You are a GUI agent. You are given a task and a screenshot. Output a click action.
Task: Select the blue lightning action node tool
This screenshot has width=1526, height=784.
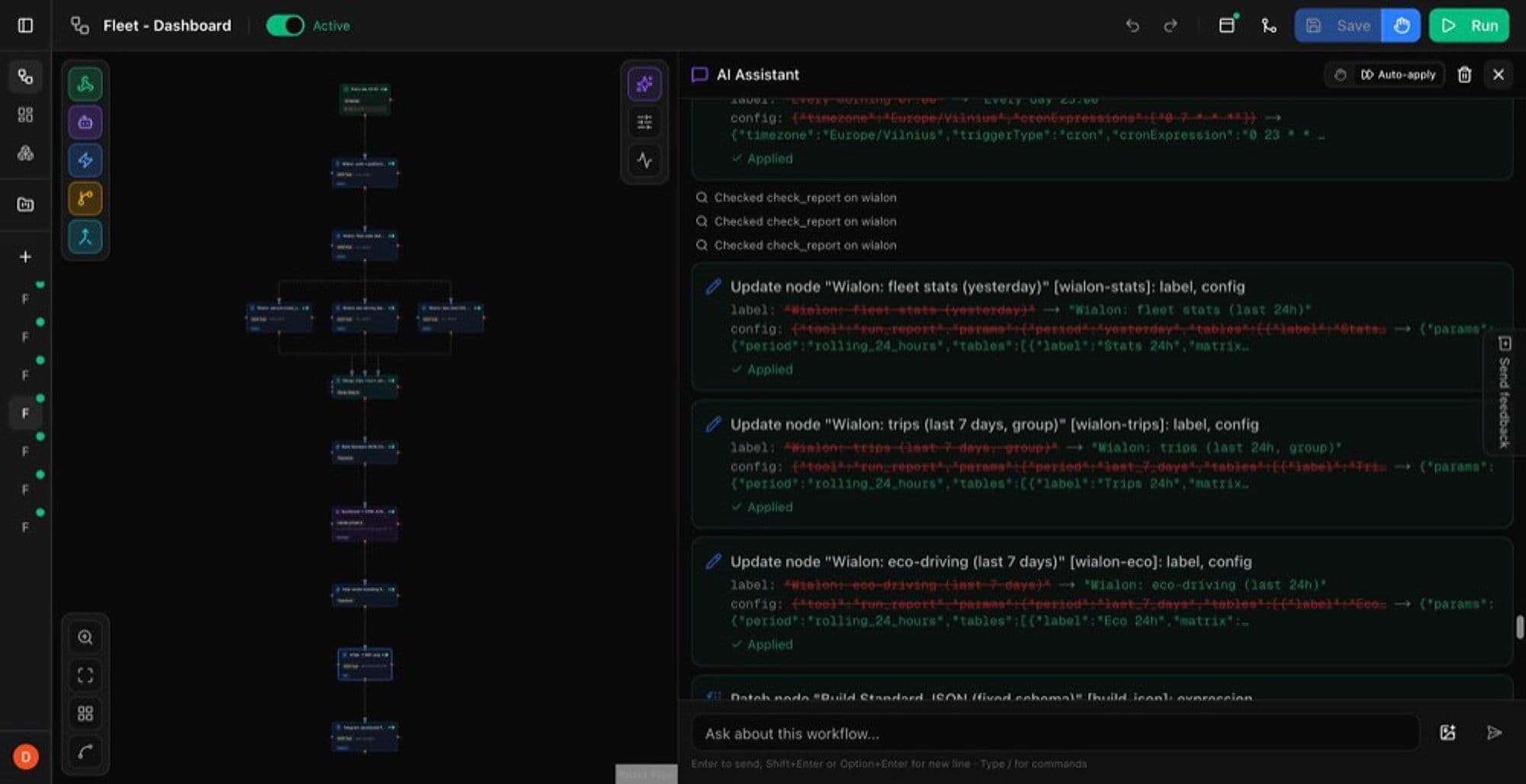pos(85,160)
